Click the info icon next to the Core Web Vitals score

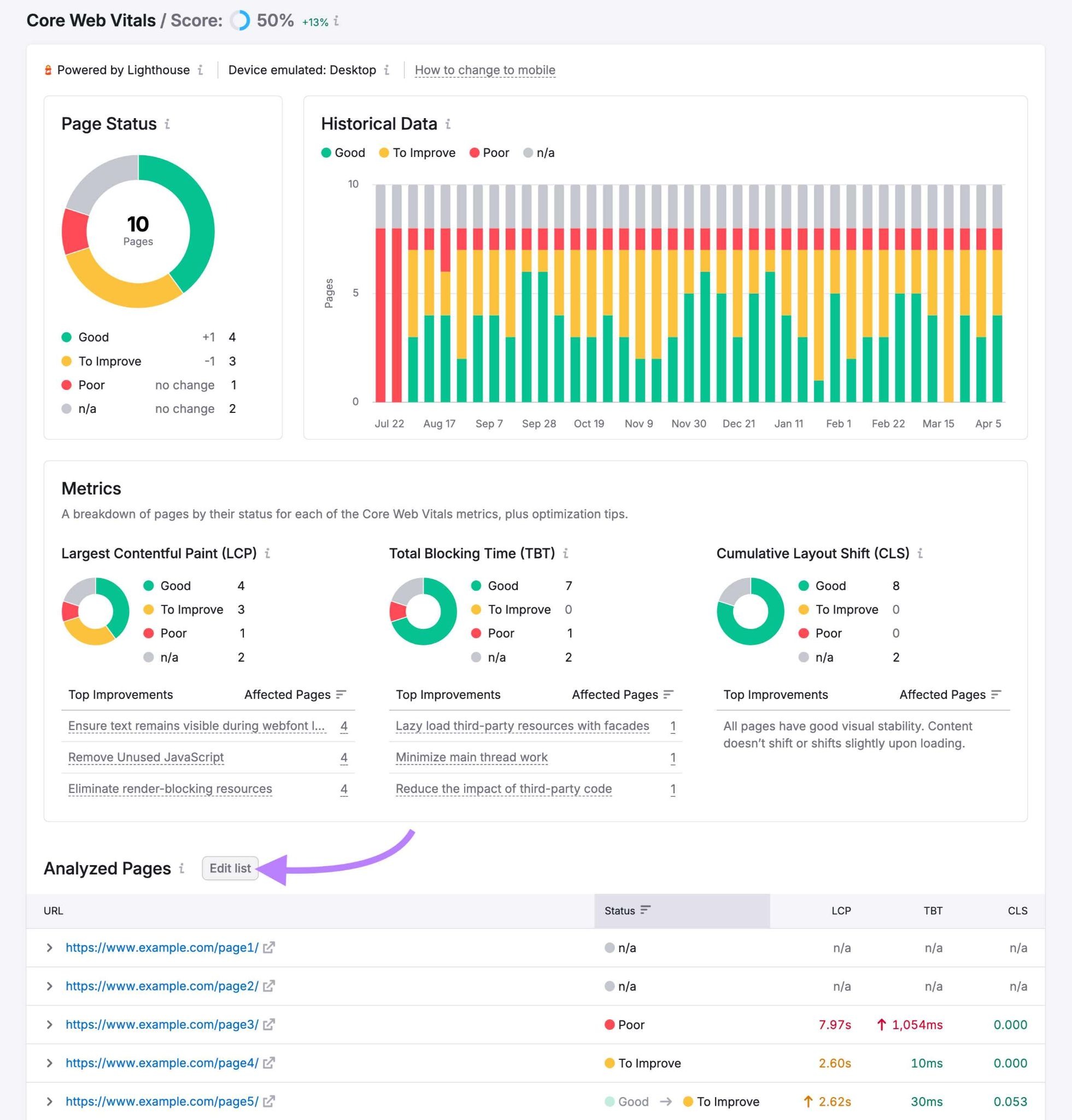(x=337, y=21)
